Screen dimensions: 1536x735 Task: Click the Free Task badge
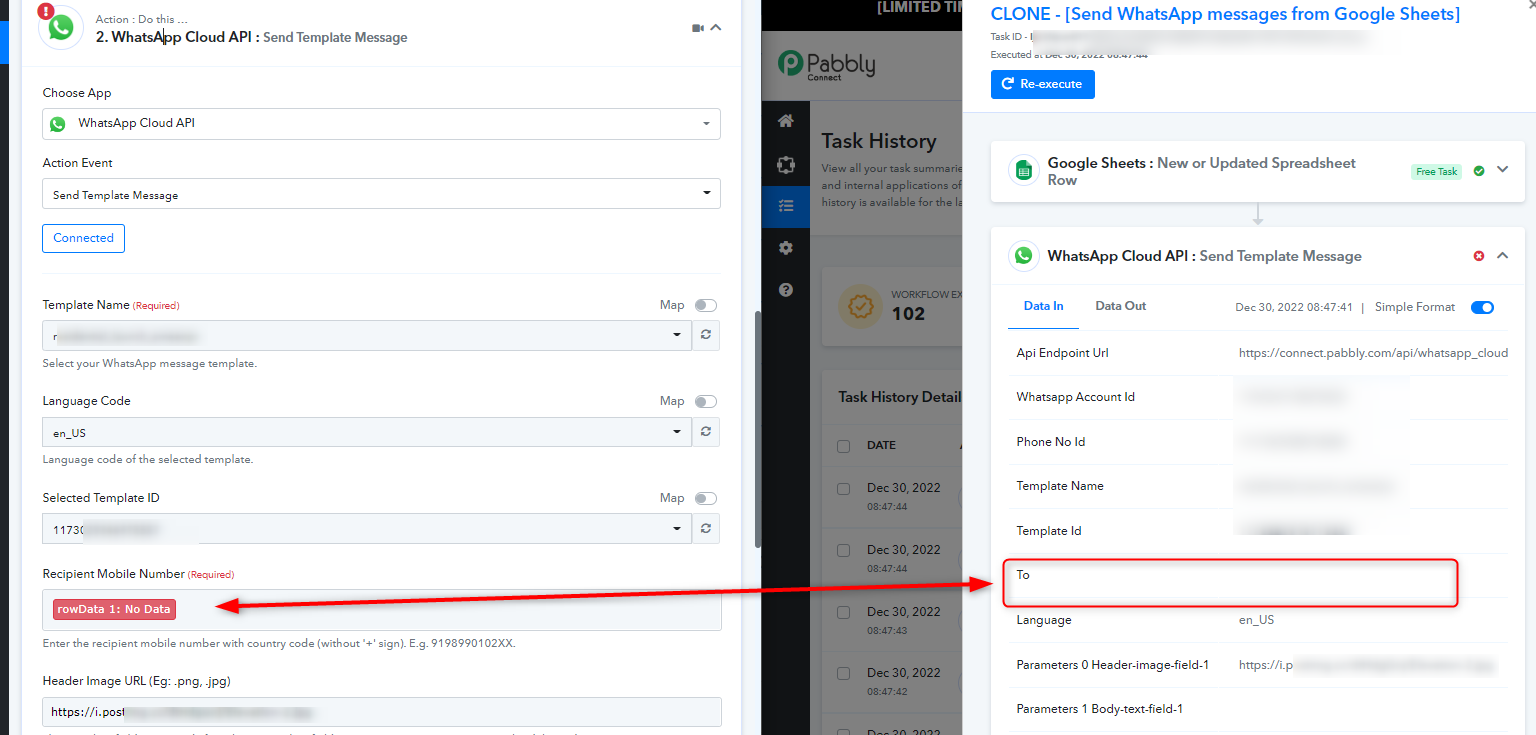coord(1437,172)
